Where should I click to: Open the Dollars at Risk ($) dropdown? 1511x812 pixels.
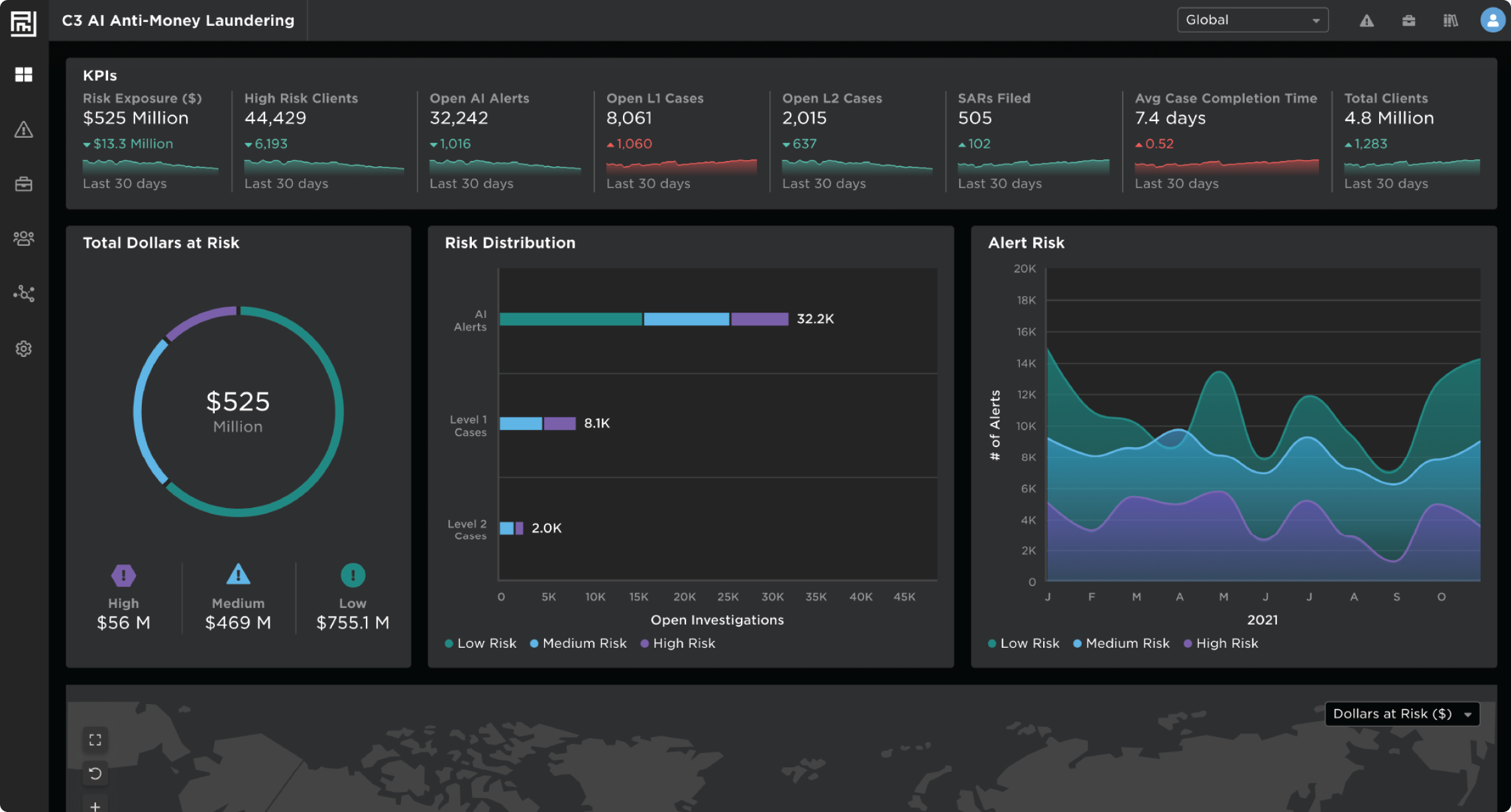click(1402, 714)
